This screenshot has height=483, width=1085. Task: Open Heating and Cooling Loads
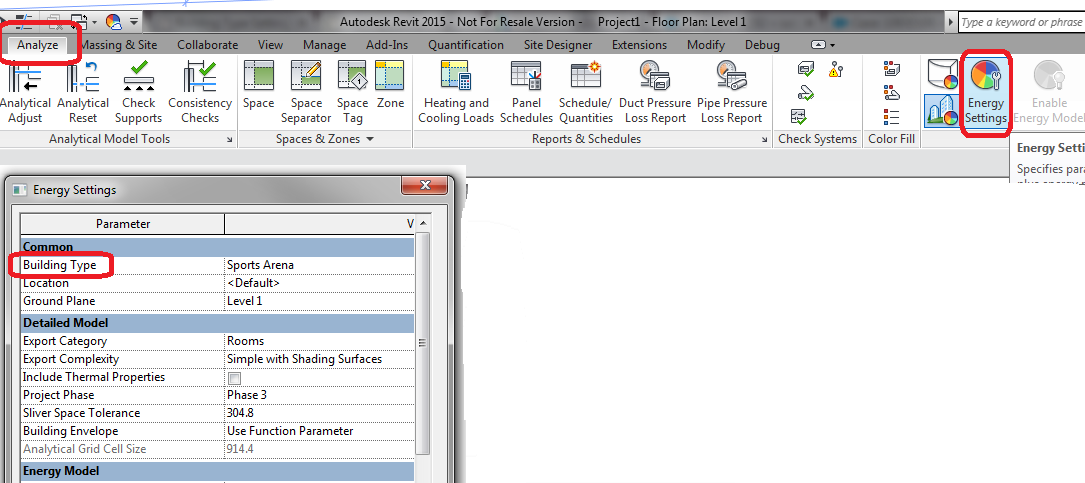coord(456,93)
